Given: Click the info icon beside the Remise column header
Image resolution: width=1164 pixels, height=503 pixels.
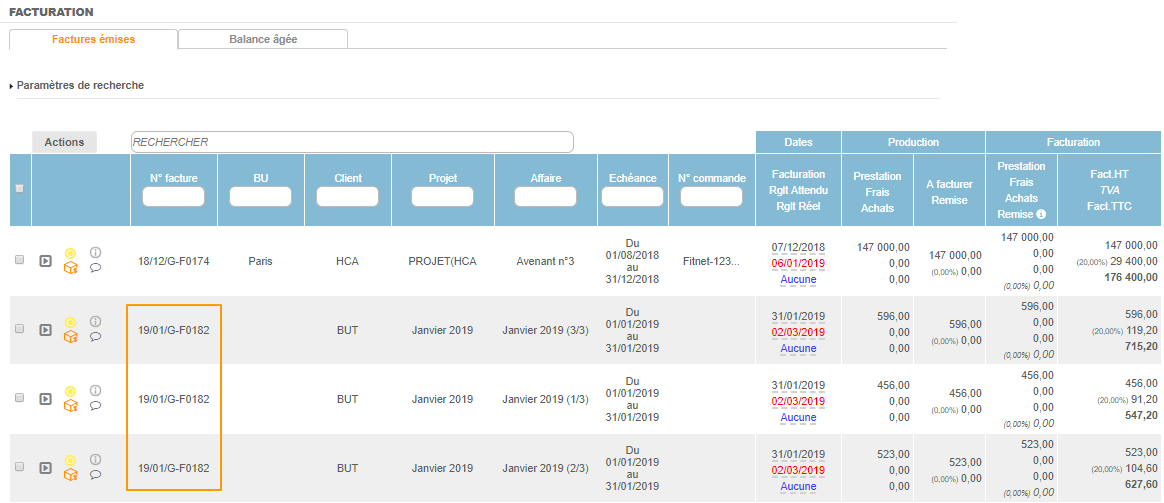Looking at the screenshot, I should click(1040, 214).
